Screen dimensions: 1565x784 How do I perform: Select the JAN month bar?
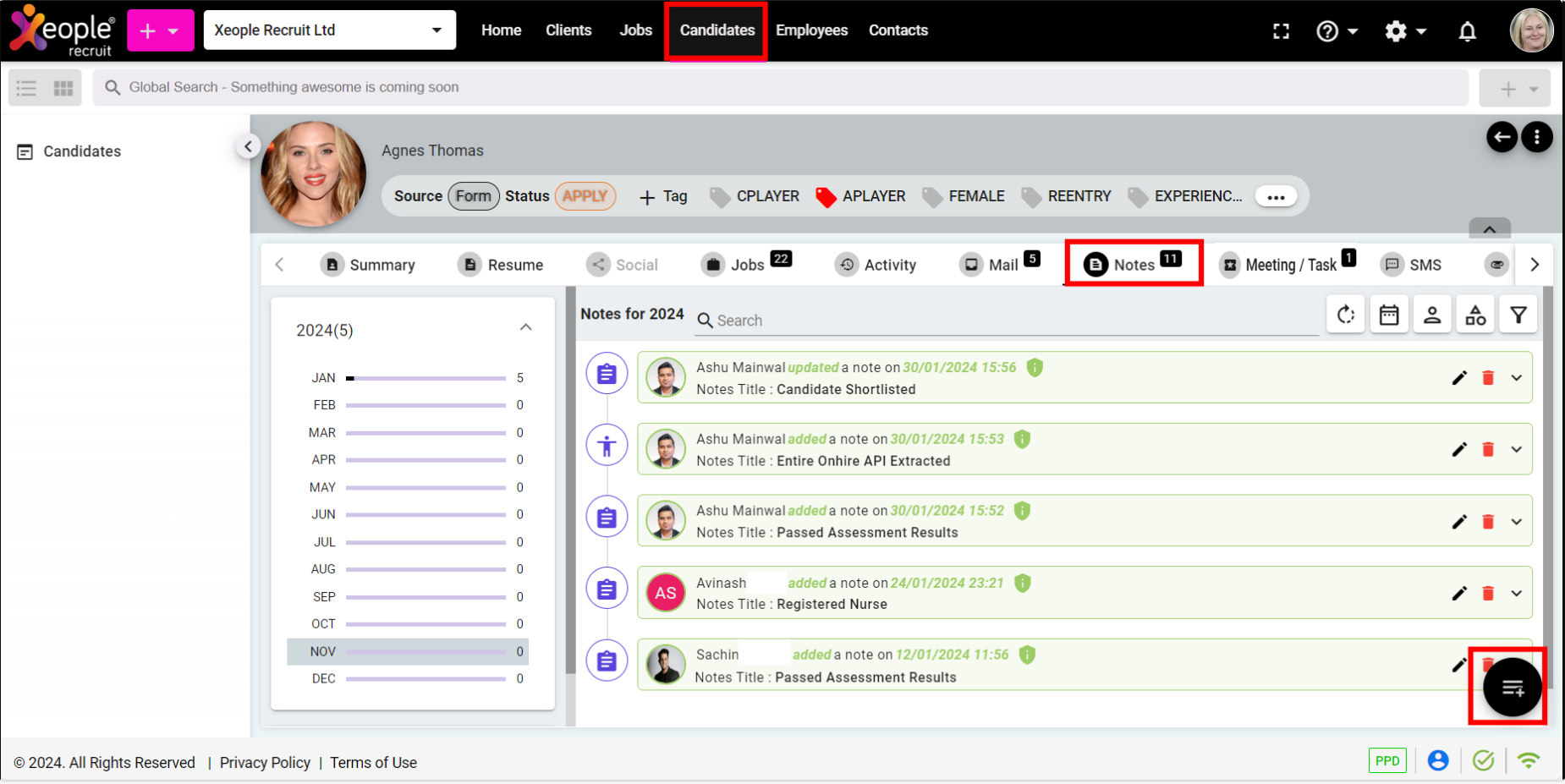[426, 378]
